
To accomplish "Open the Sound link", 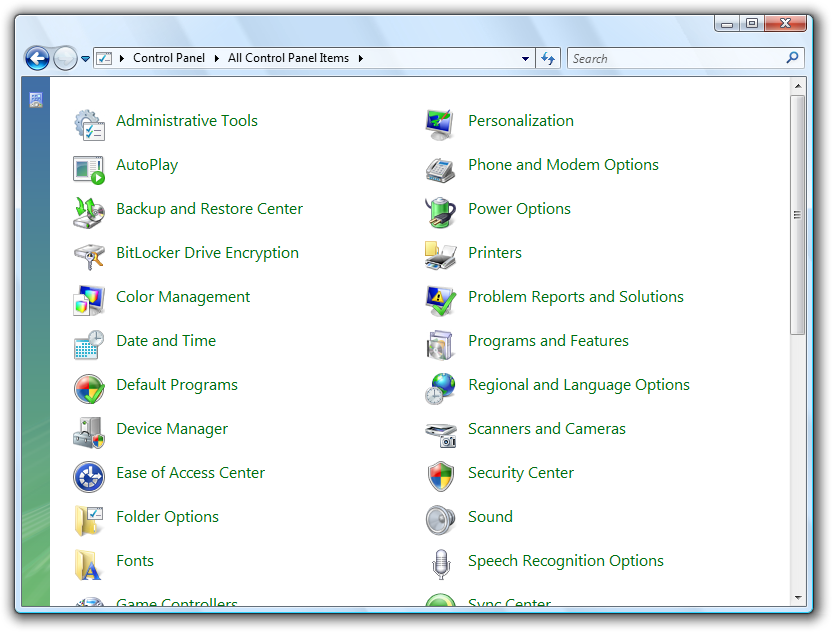I will pyautogui.click(x=490, y=517).
